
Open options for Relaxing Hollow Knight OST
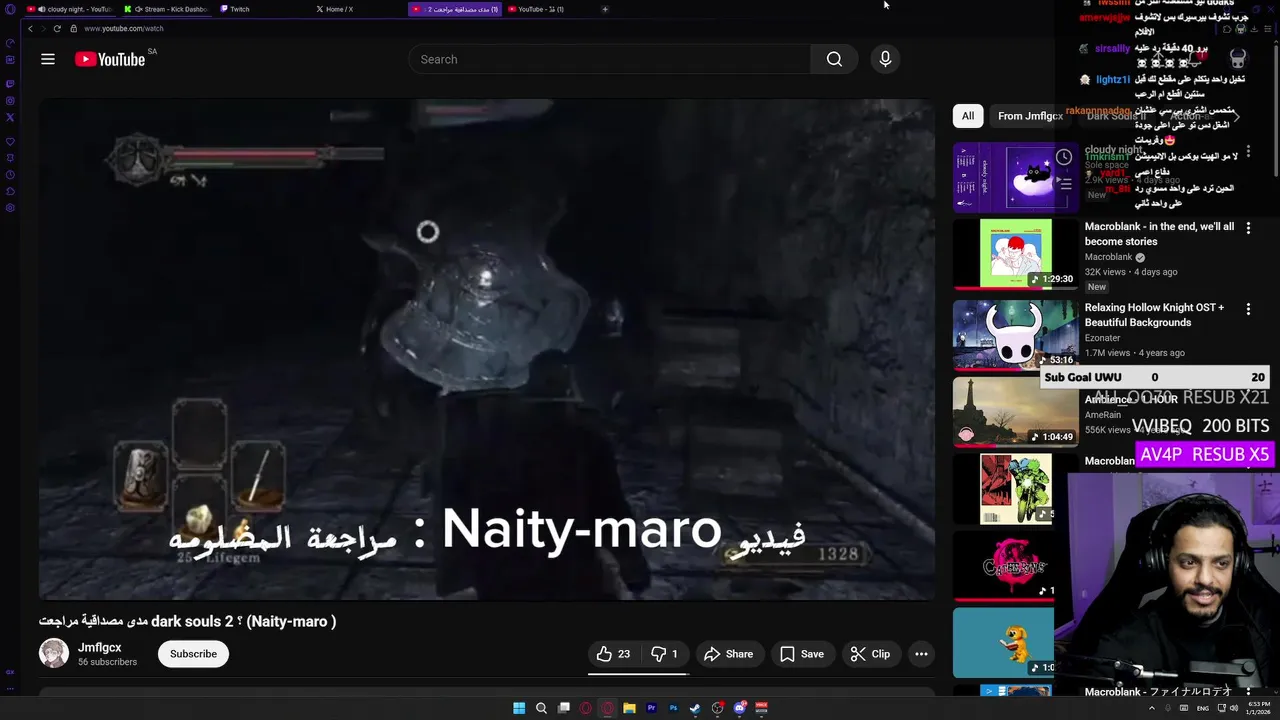point(1248,309)
